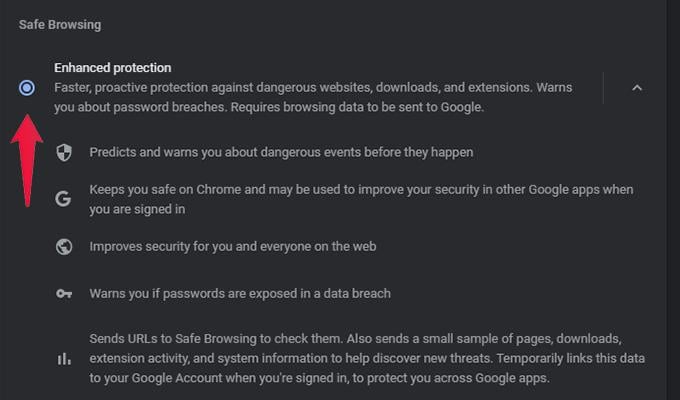Click the vertical divider beside the chevron
This screenshot has width=680, height=400.
[x=603, y=88]
